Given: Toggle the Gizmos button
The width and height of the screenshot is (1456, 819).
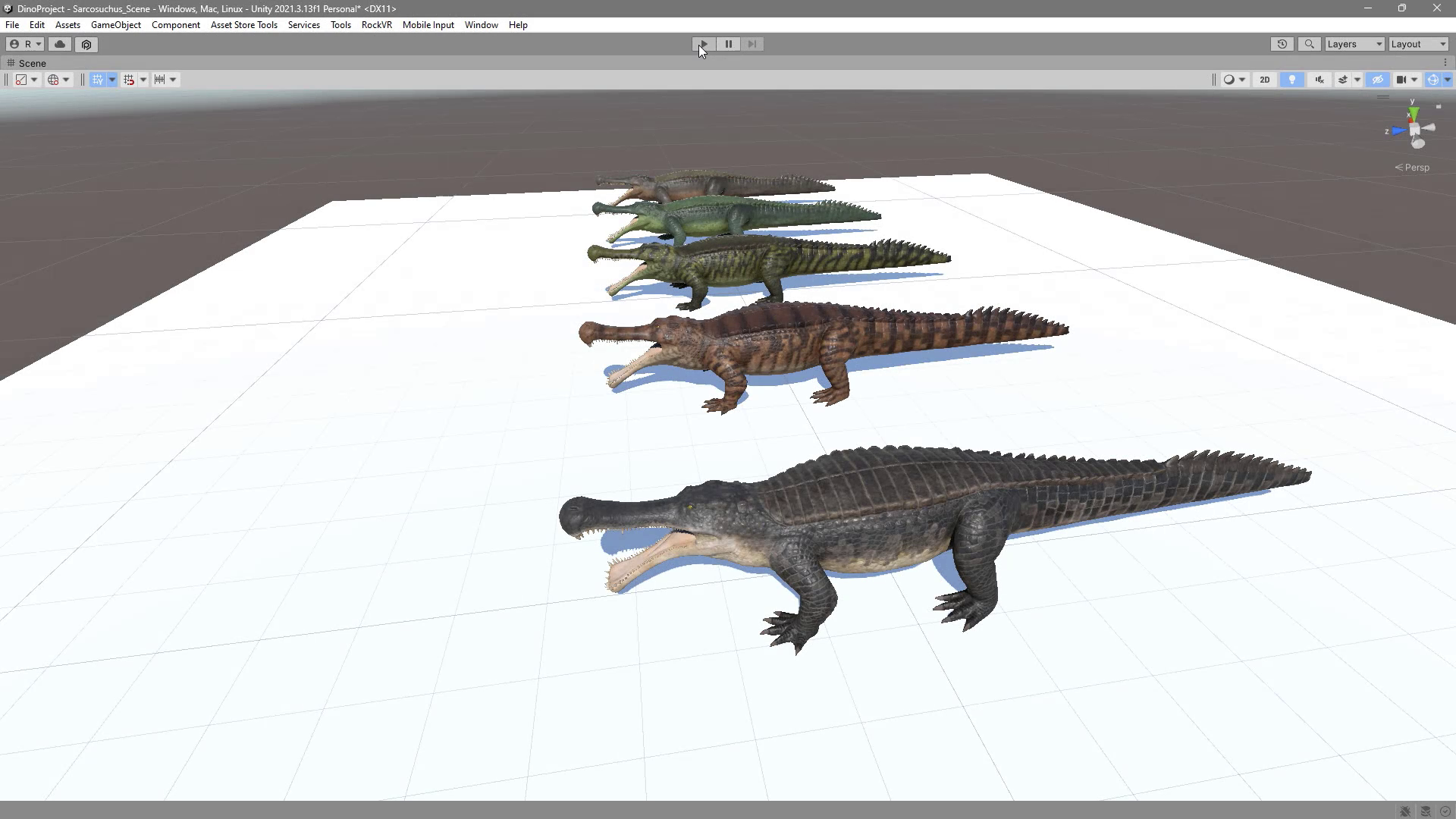Looking at the screenshot, I should 1432,80.
